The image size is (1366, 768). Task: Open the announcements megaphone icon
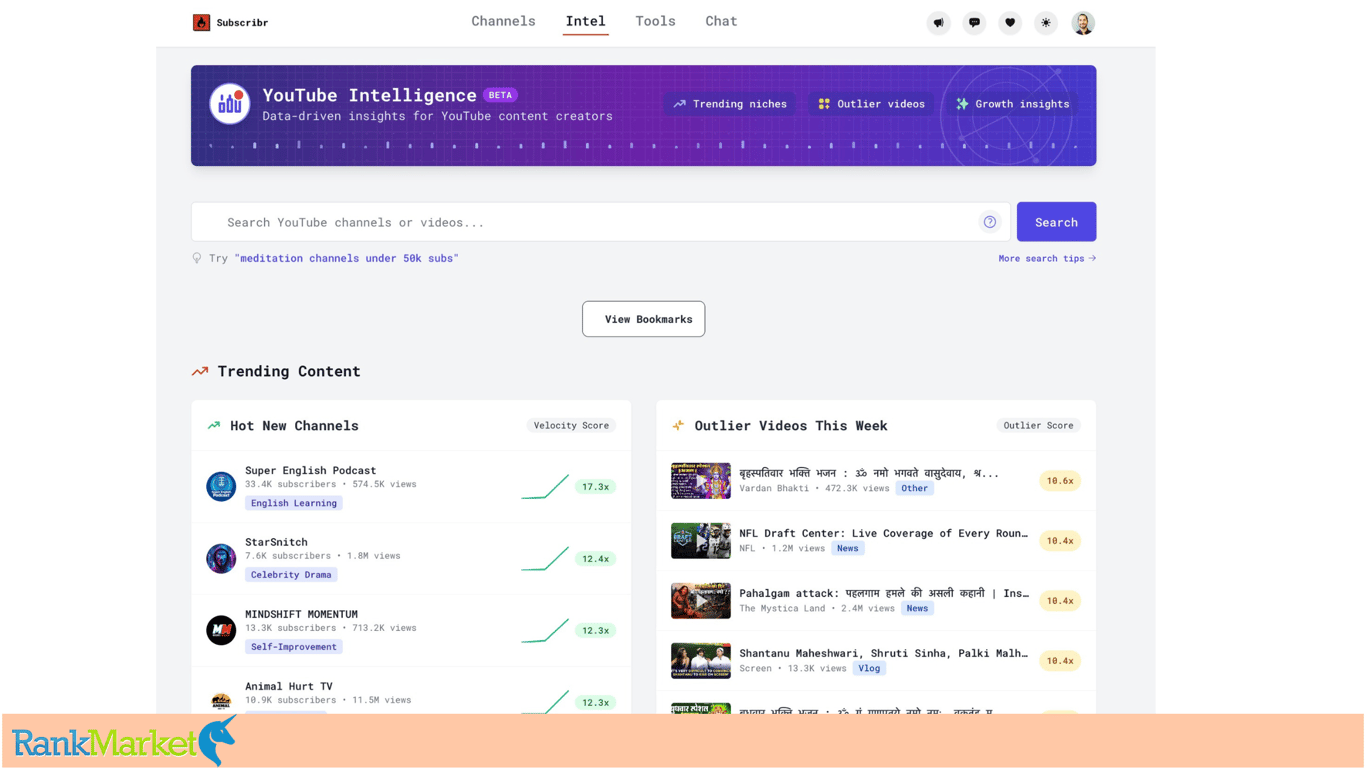coord(938,23)
